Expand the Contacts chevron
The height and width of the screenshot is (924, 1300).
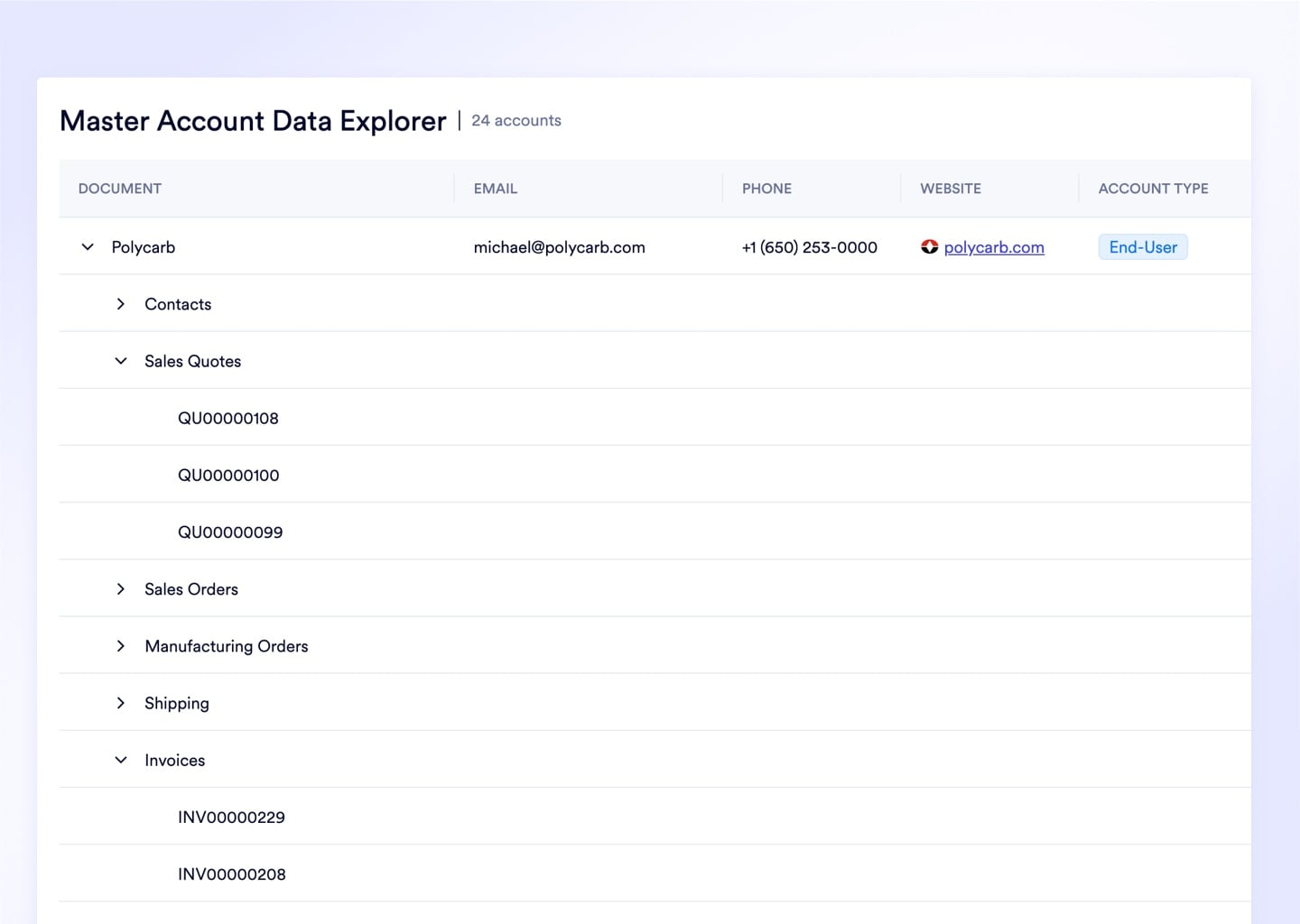click(121, 304)
